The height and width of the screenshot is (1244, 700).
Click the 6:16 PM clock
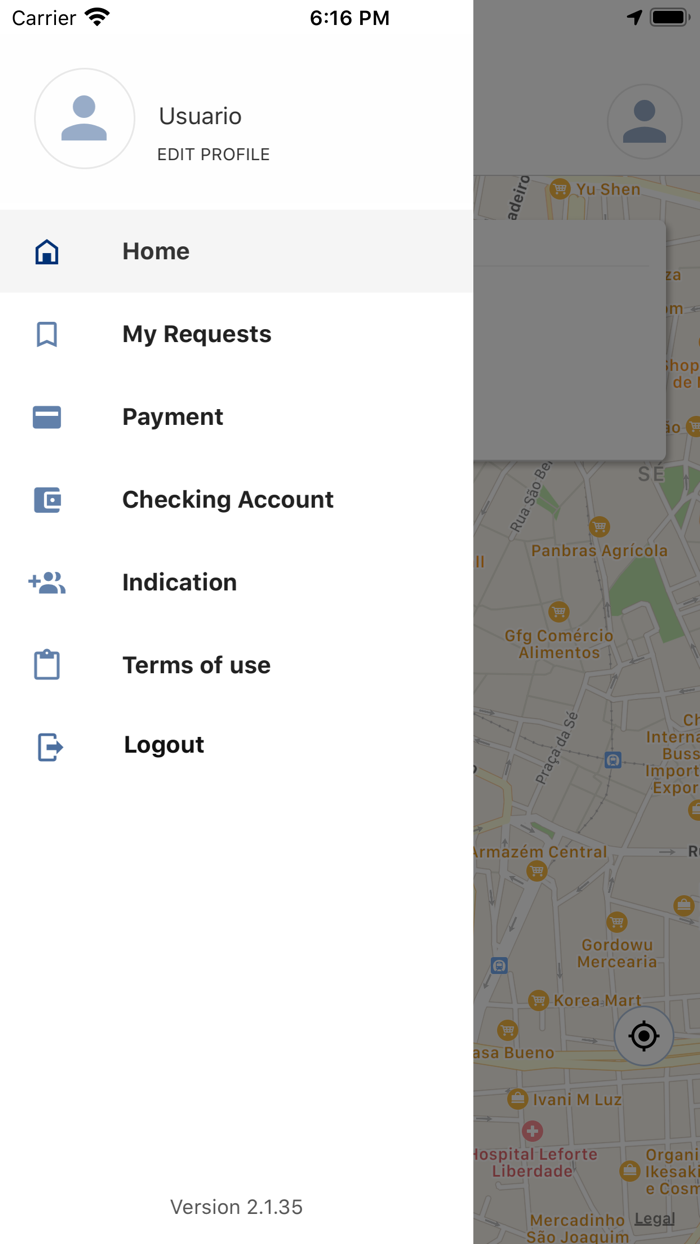click(350, 18)
